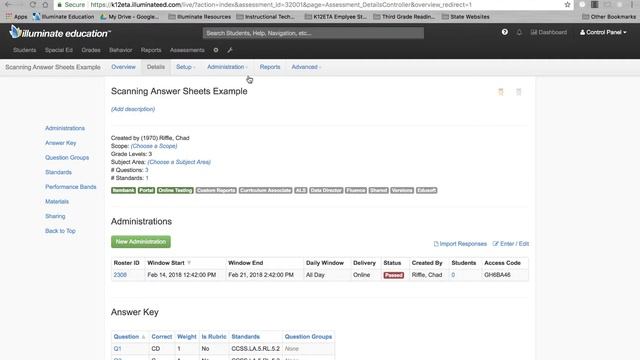
Task: Open the help question mark icon
Action: 505,32
